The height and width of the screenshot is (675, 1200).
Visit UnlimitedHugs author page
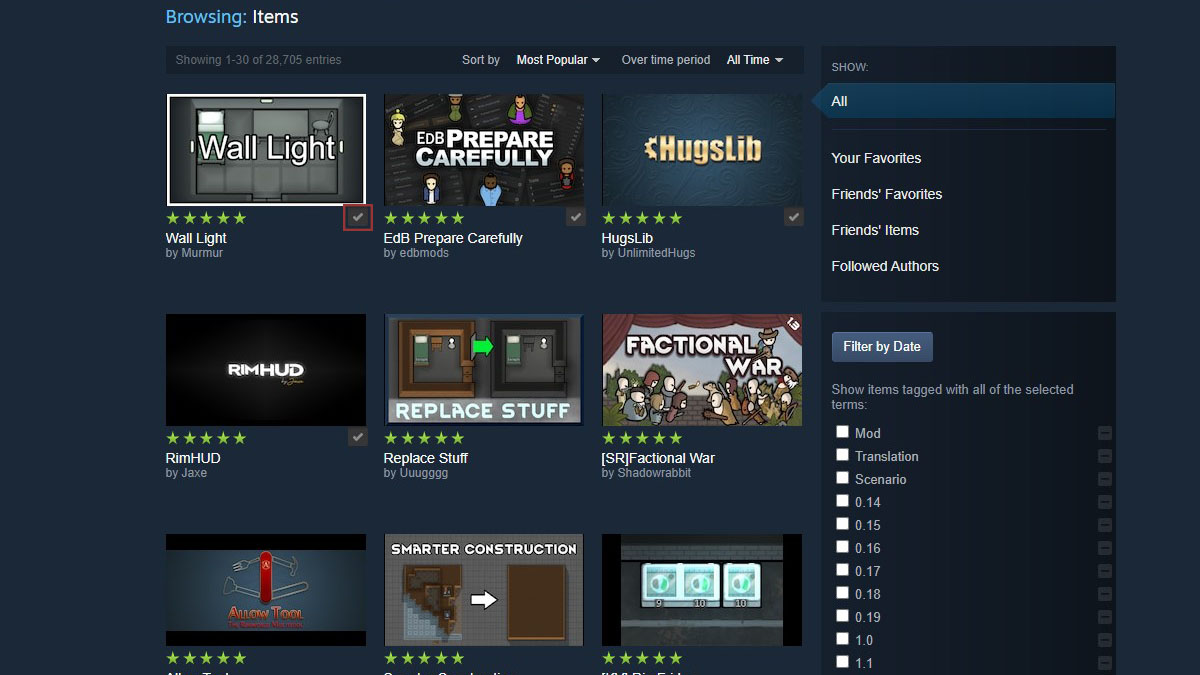tap(655, 253)
